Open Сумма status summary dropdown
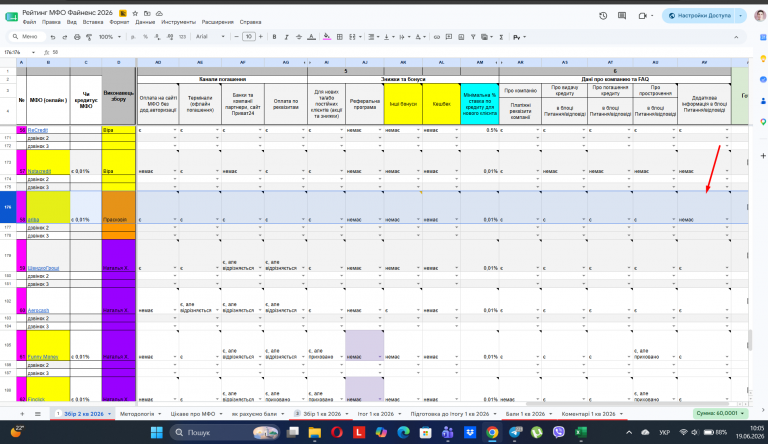The height and width of the screenshot is (444, 768). click(x=720, y=414)
